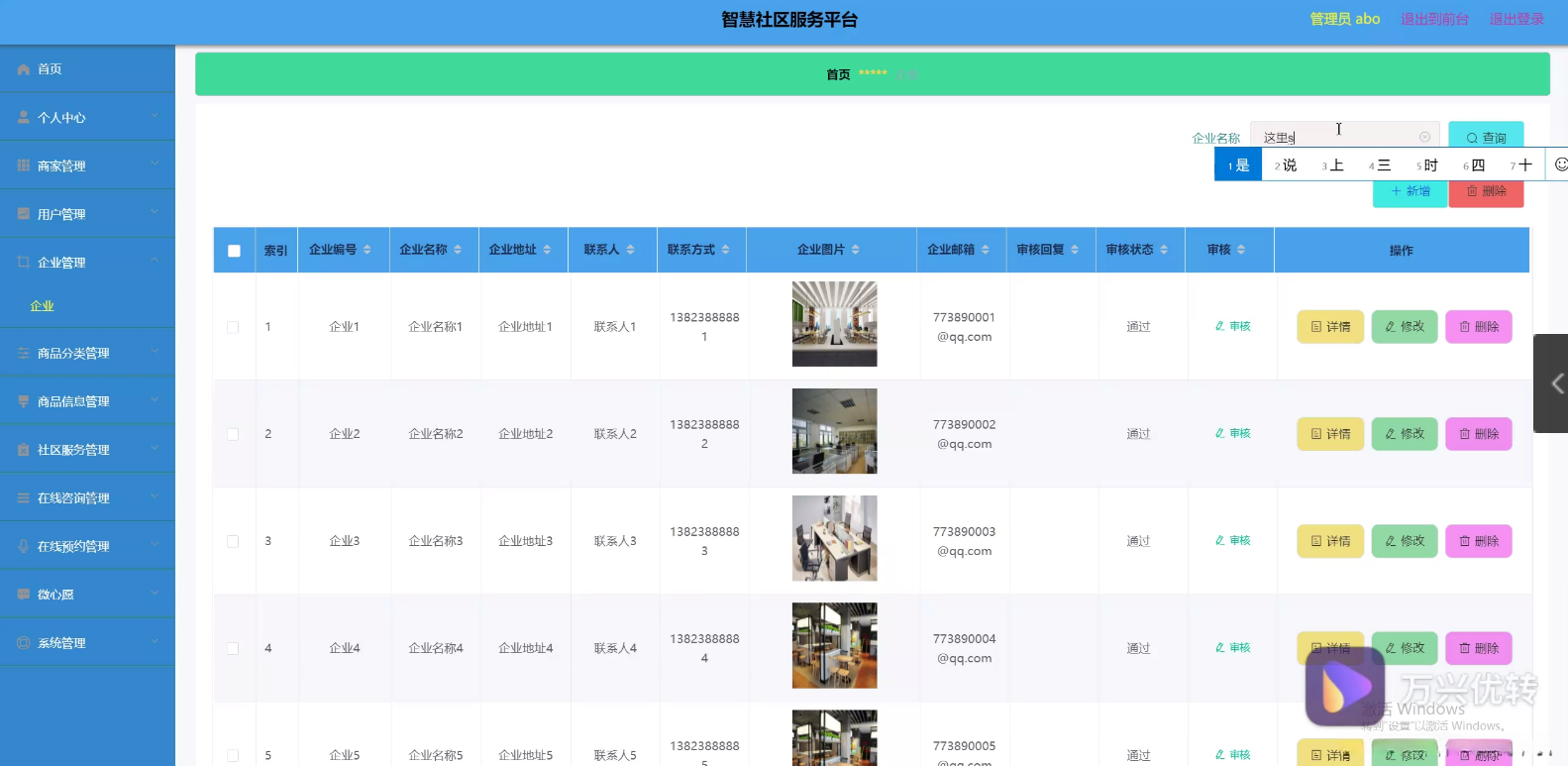
Task: Sort by 审核 column arrows
Action: (1241, 250)
